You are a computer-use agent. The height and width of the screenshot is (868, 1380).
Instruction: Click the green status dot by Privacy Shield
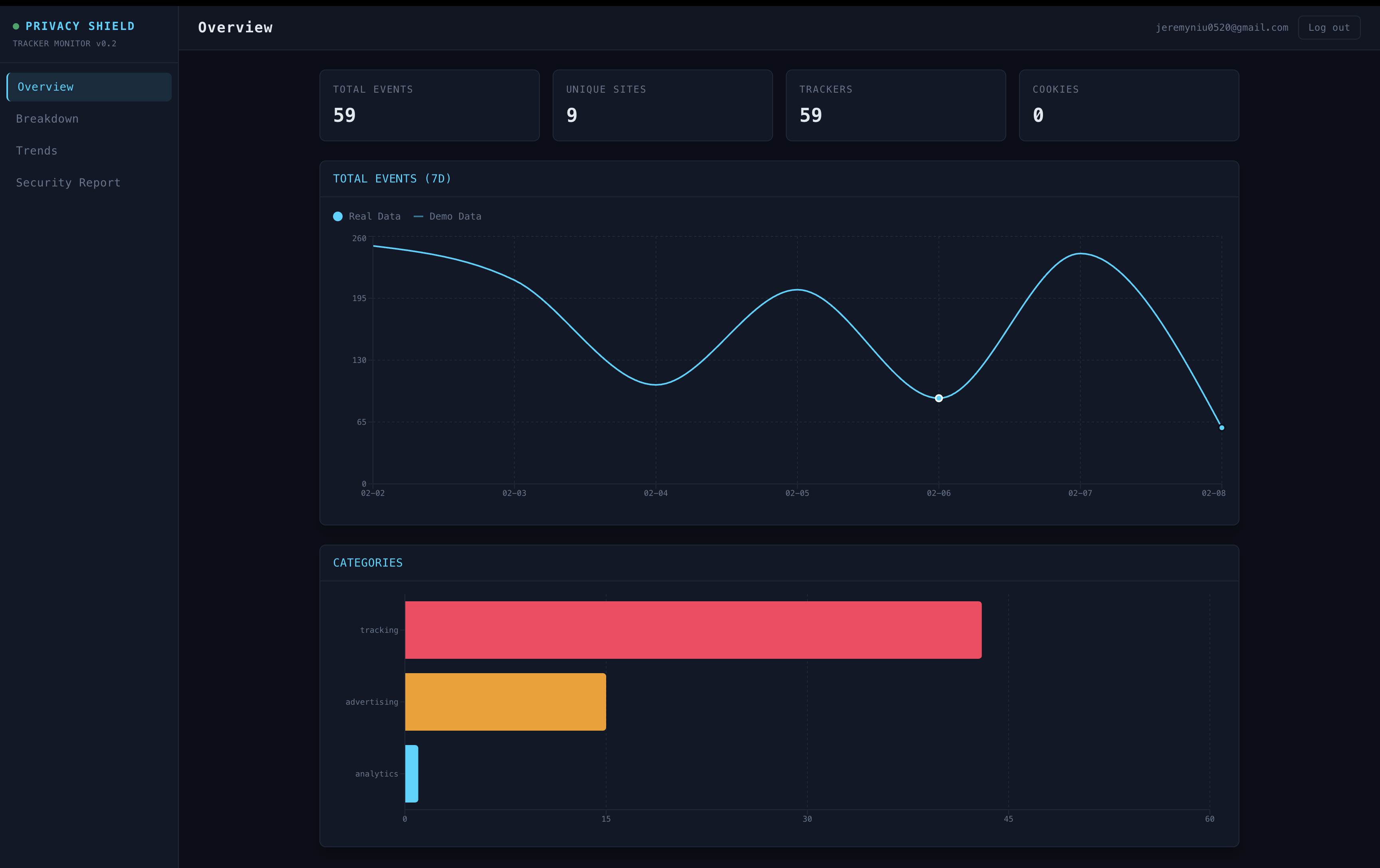coord(16,26)
